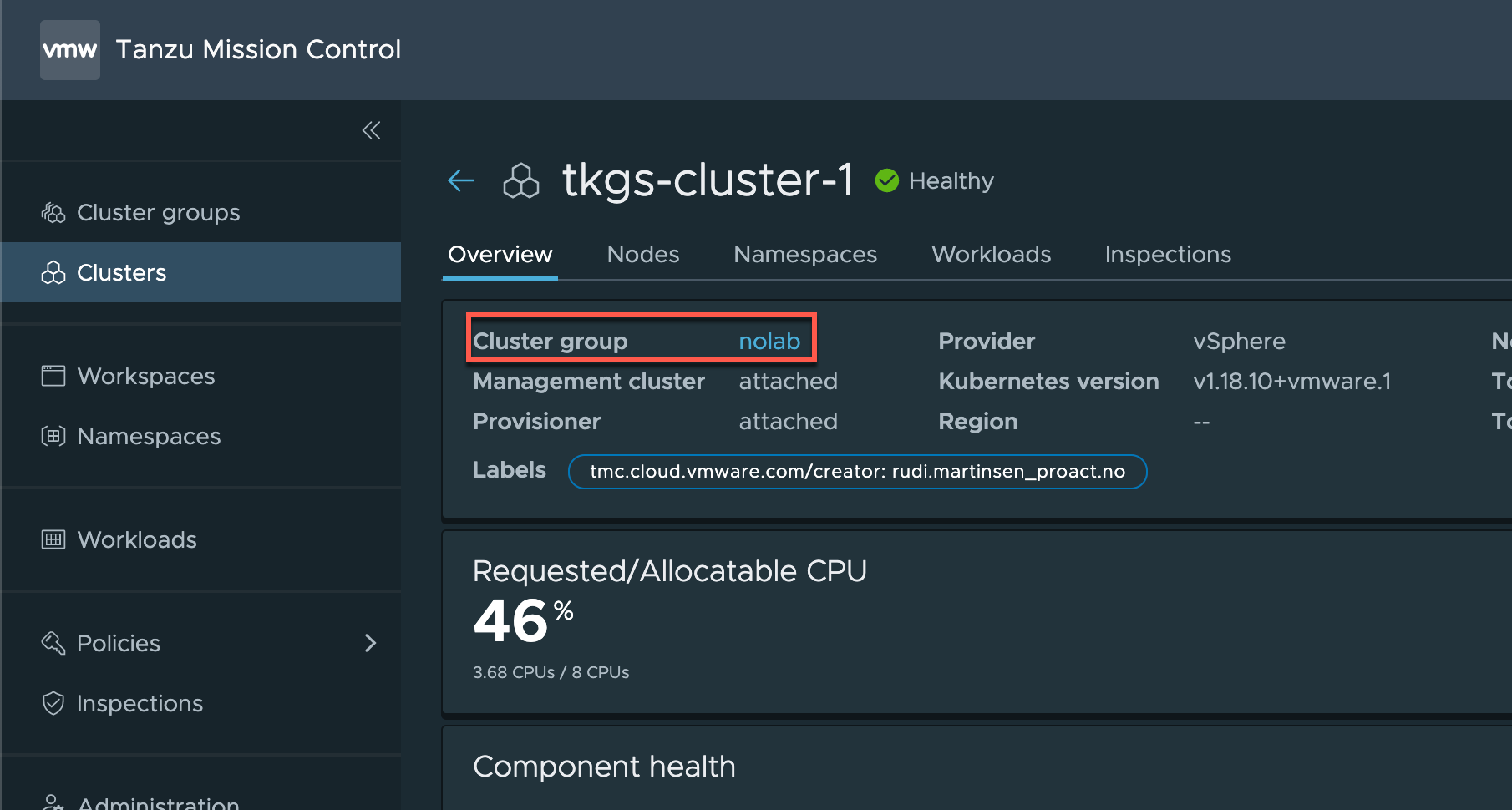This screenshot has width=1512, height=810.
Task: Click the green Healthy check icon
Action: [887, 180]
